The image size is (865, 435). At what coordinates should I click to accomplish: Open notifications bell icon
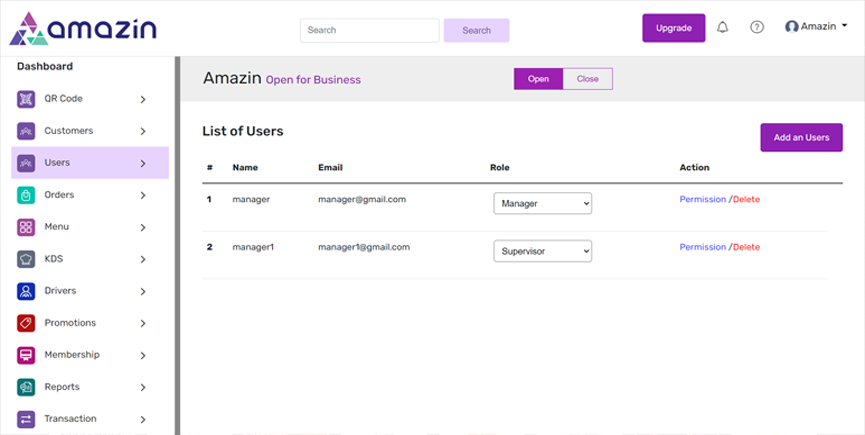click(723, 28)
